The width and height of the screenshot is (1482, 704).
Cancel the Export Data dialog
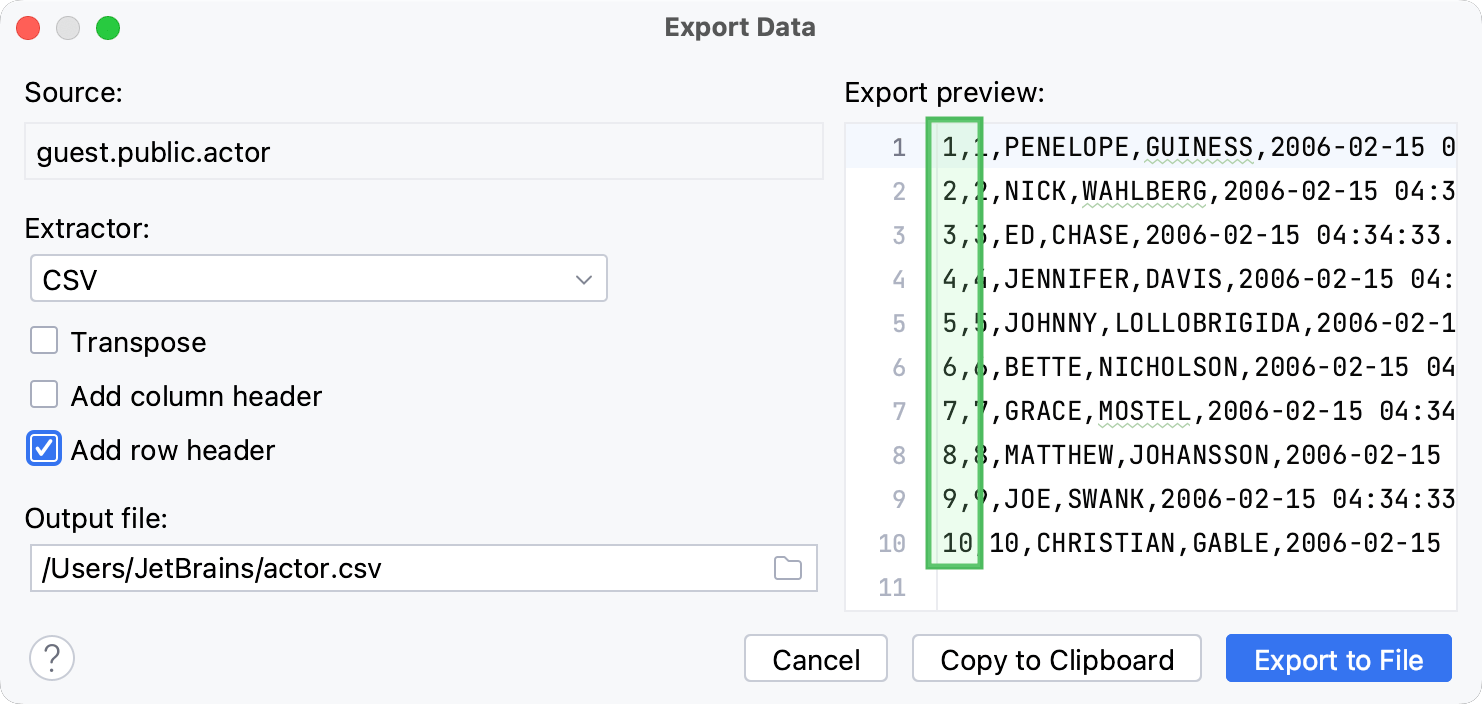pyautogui.click(x=815, y=658)
